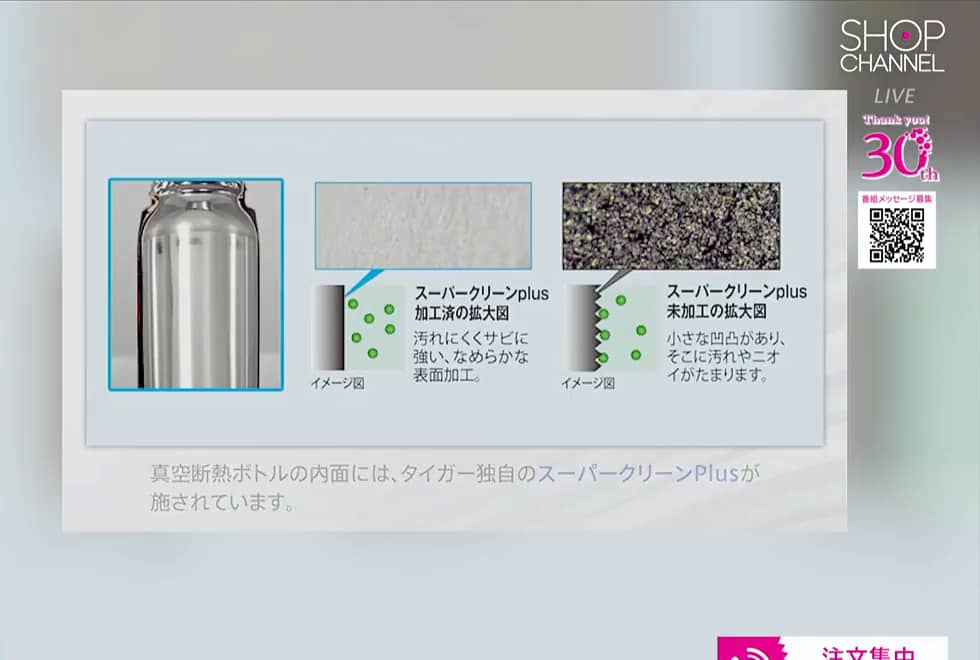This screenshot has width=980, height=660.
Task: Click the 汚れにくくサビに強い description text
Action: (x=471, y=356)
